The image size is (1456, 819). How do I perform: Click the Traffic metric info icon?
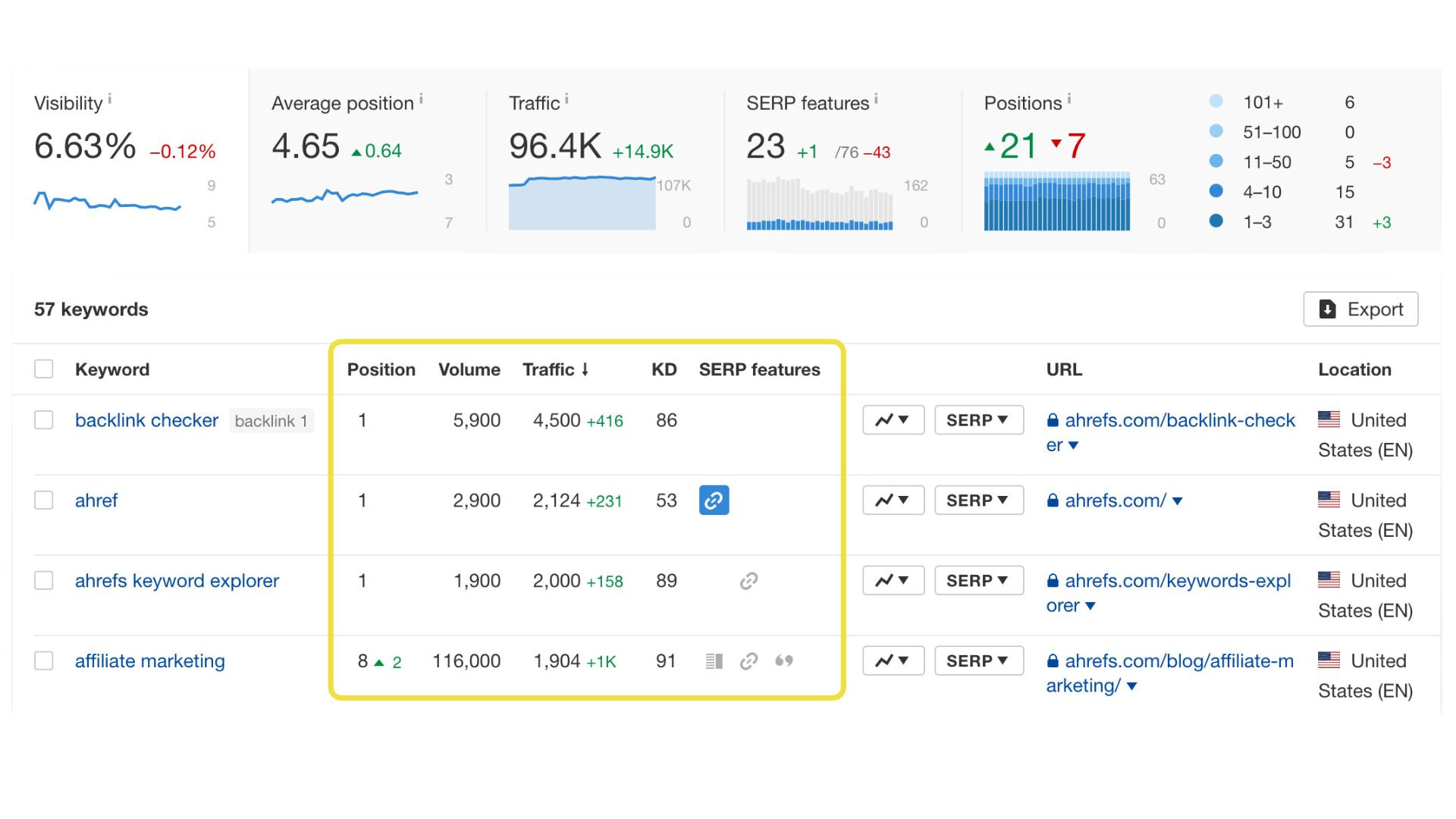tap(566, 99)
